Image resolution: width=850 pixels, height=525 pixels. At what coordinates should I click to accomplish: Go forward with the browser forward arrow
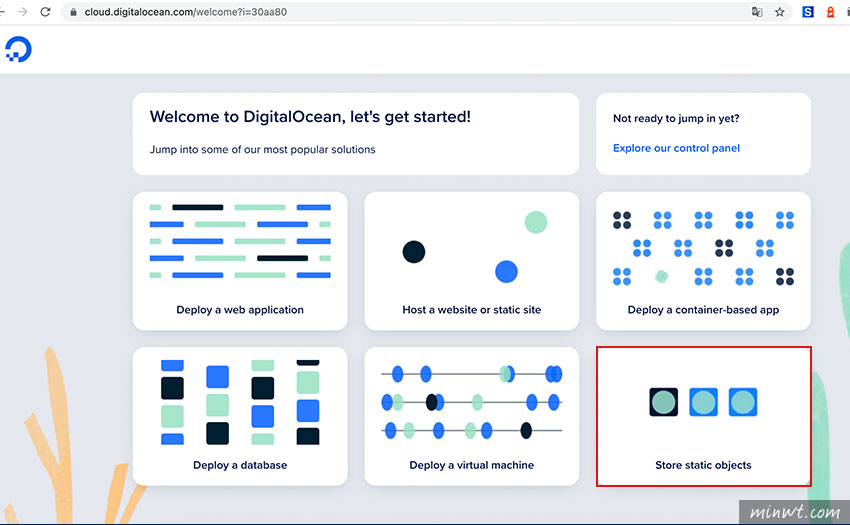pos(23,12)
